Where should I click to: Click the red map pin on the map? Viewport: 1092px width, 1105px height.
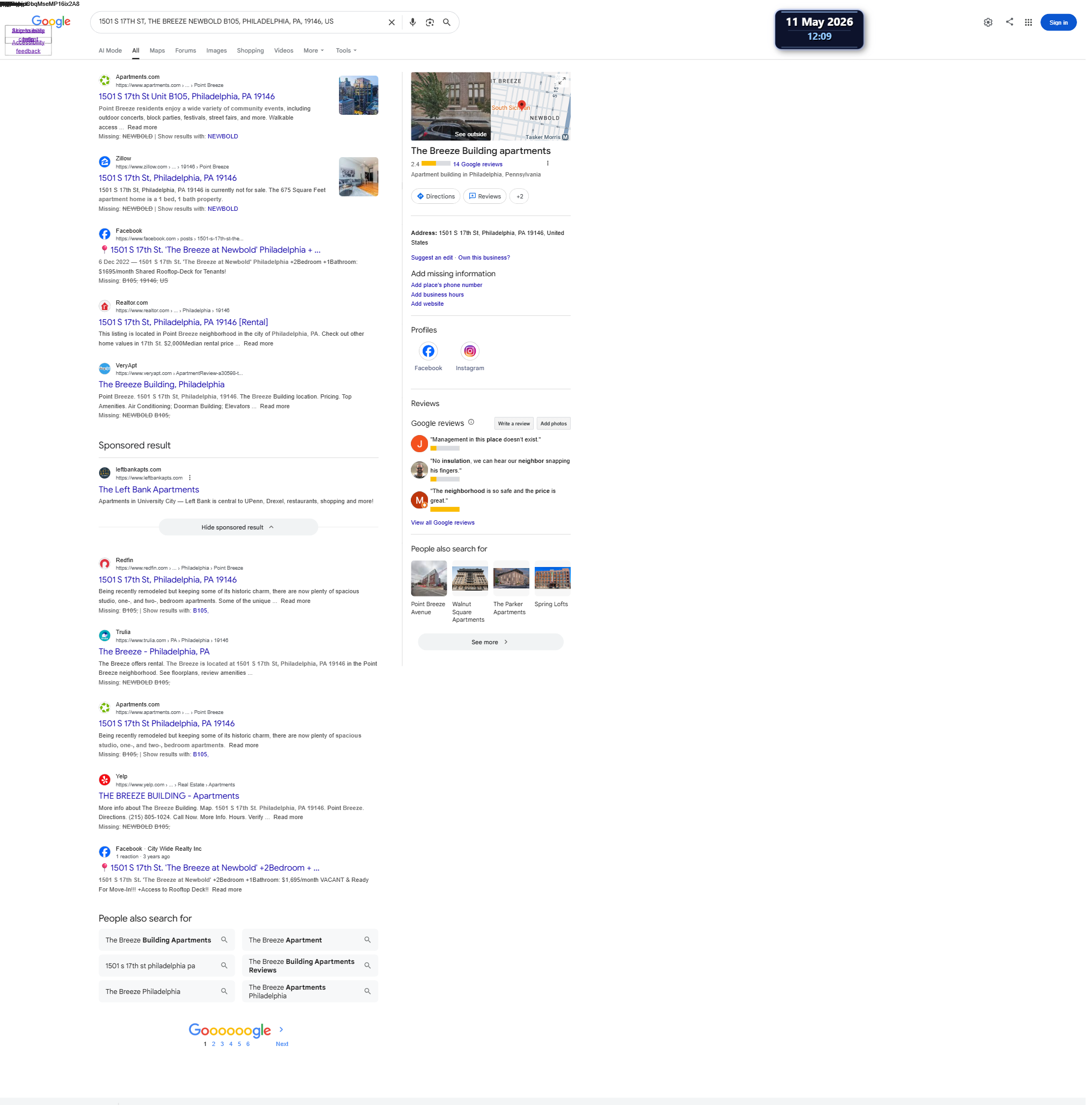pos(521,105)
